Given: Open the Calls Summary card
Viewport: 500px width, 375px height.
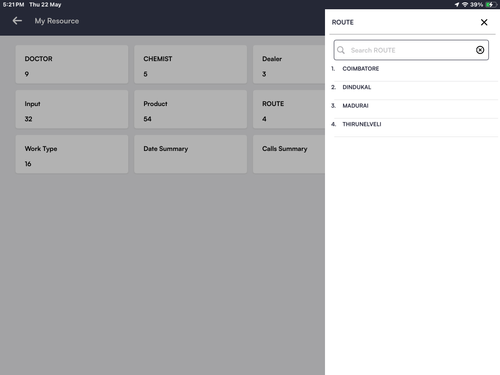Looking at the screenshot, I should pos(289,154).
